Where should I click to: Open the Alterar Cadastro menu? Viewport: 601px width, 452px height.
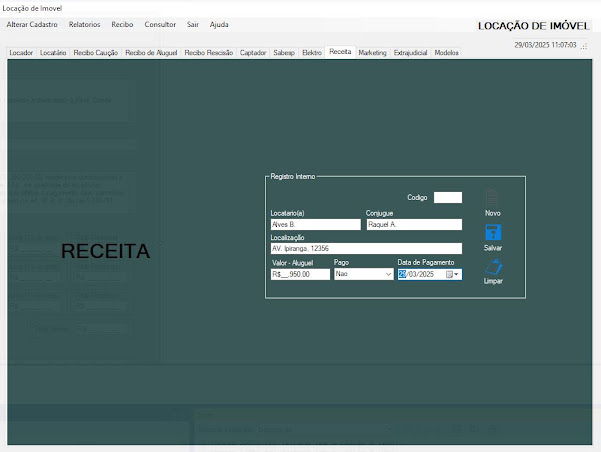(32, 25)
